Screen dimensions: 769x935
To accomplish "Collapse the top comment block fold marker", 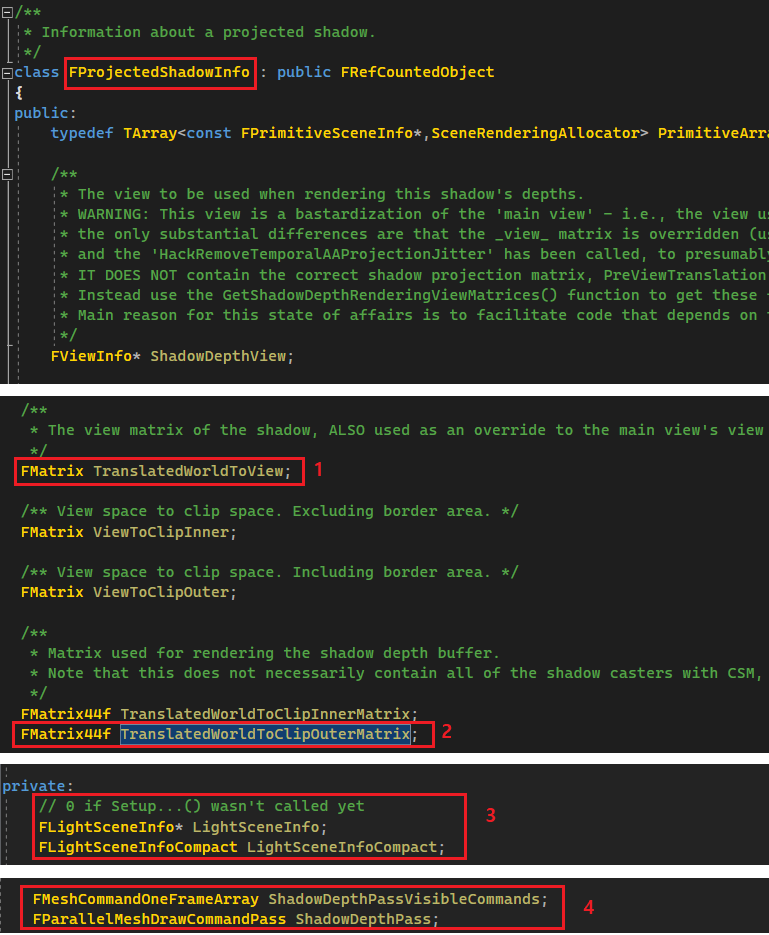I will click(7, 13).
